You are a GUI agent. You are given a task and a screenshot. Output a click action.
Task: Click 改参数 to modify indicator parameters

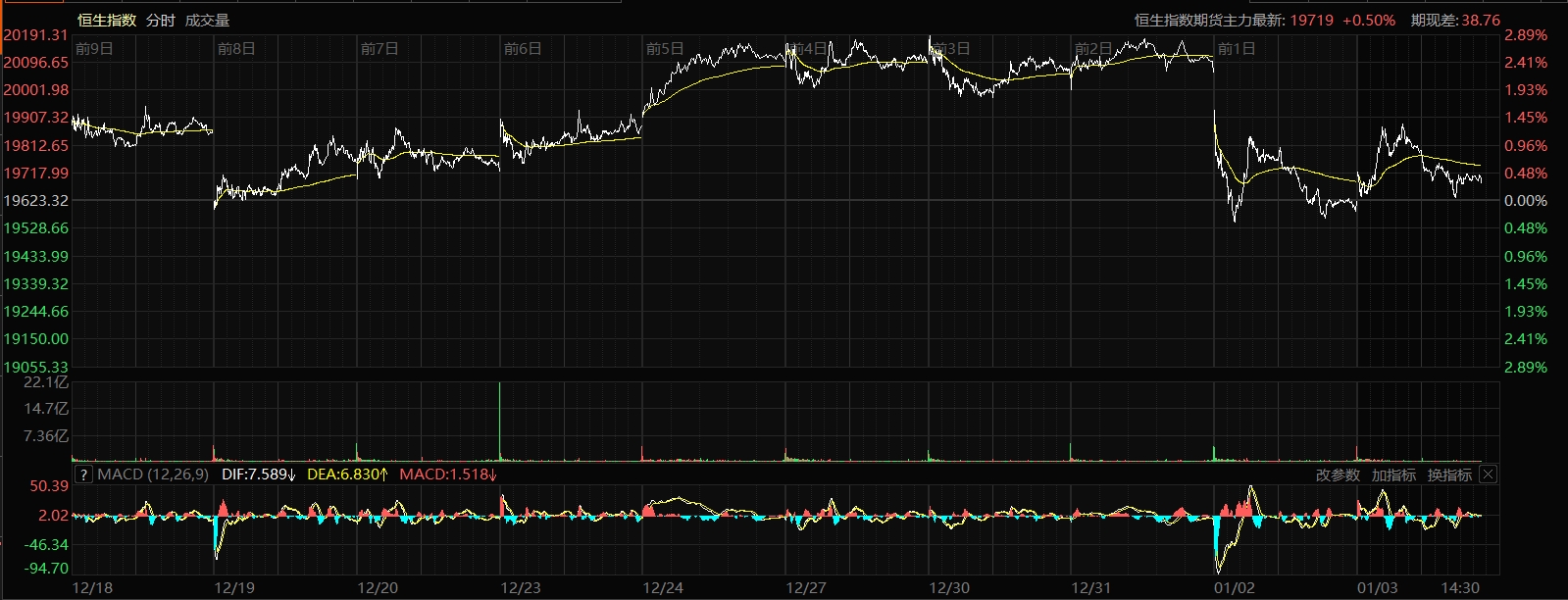coord(1338,475)
